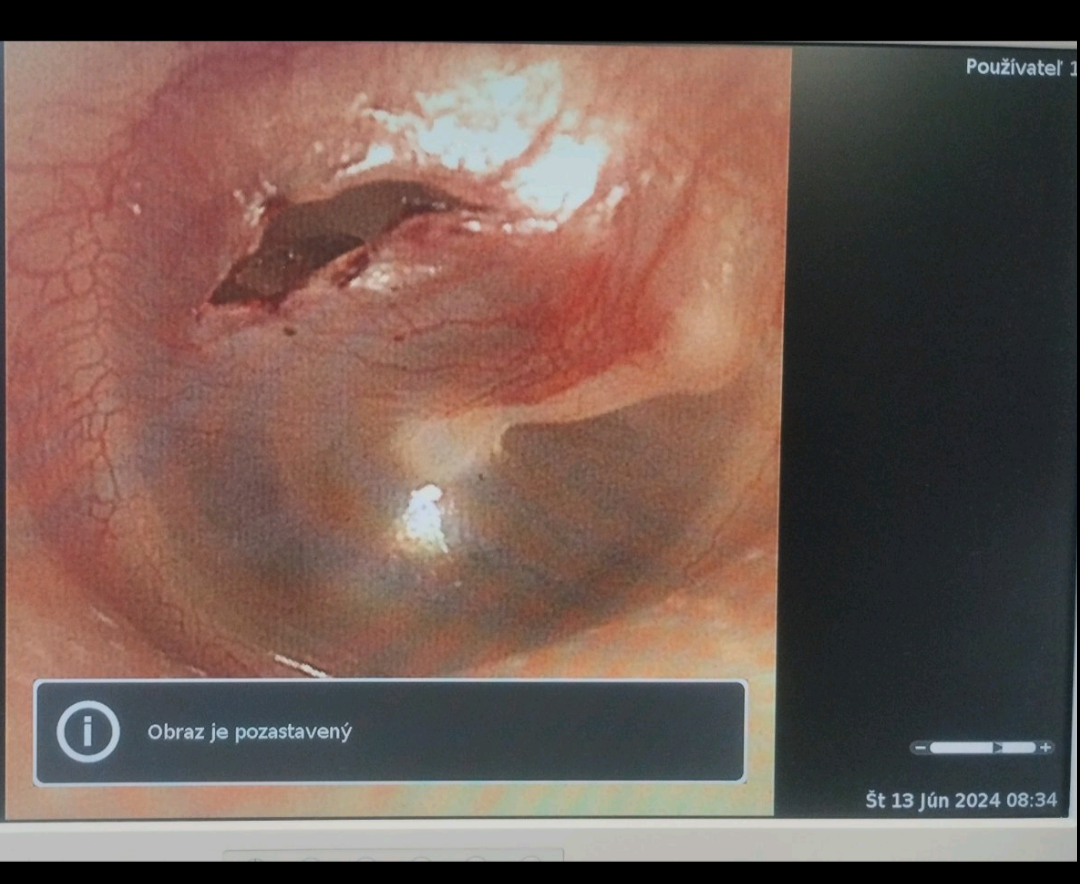Click the time "08:34" display

click(x=1036, y=801)
